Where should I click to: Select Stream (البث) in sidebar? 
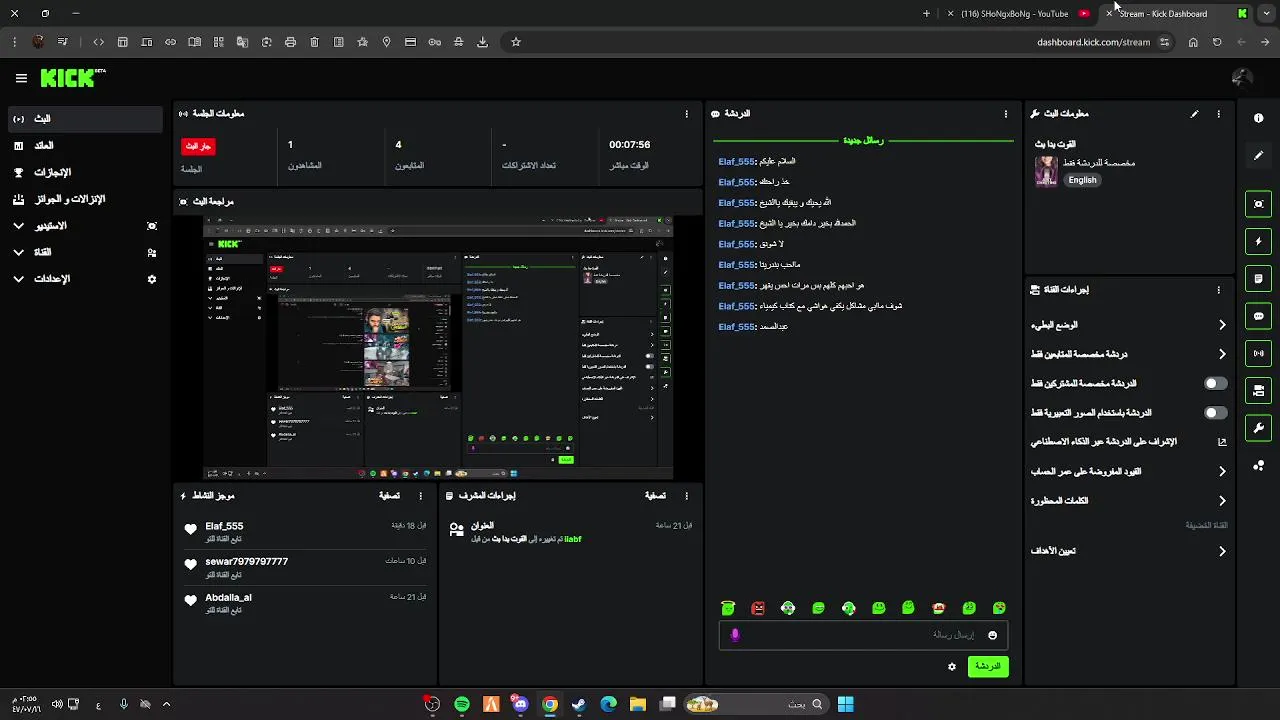pos(84,119)
